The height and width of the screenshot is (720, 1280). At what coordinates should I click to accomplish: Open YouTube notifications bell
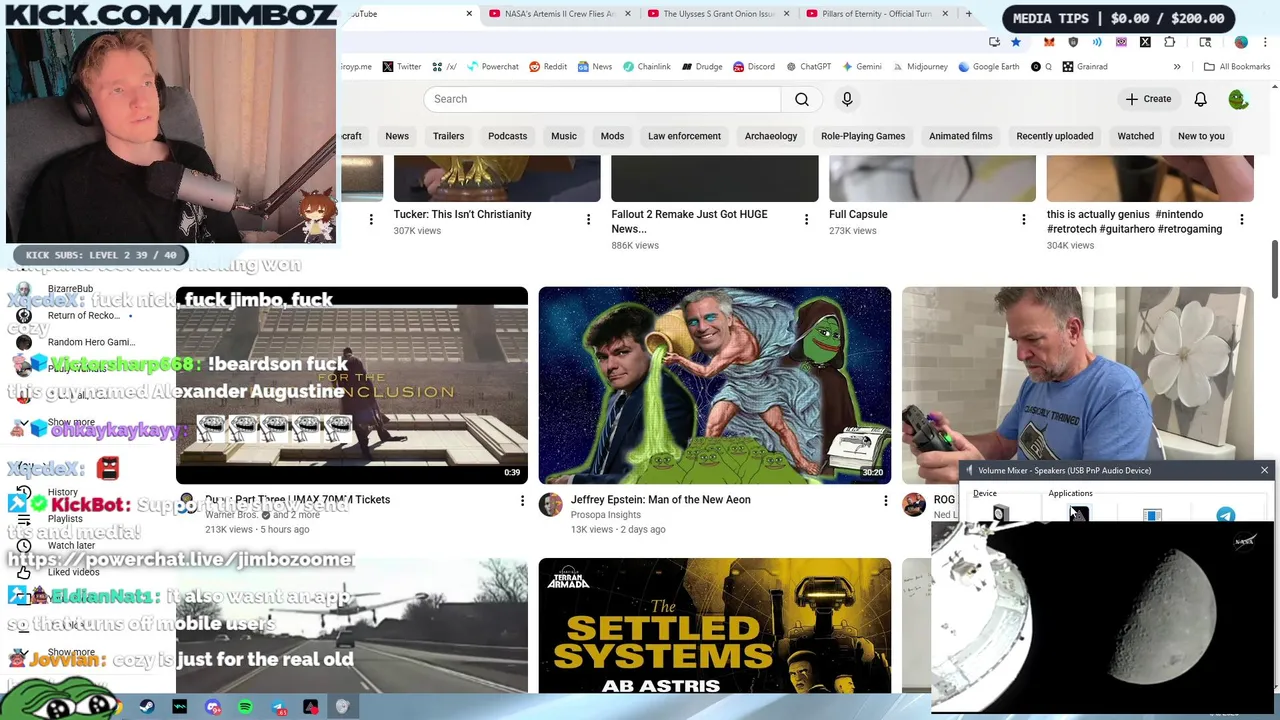pyautogui.click(x=1200, y=99)
